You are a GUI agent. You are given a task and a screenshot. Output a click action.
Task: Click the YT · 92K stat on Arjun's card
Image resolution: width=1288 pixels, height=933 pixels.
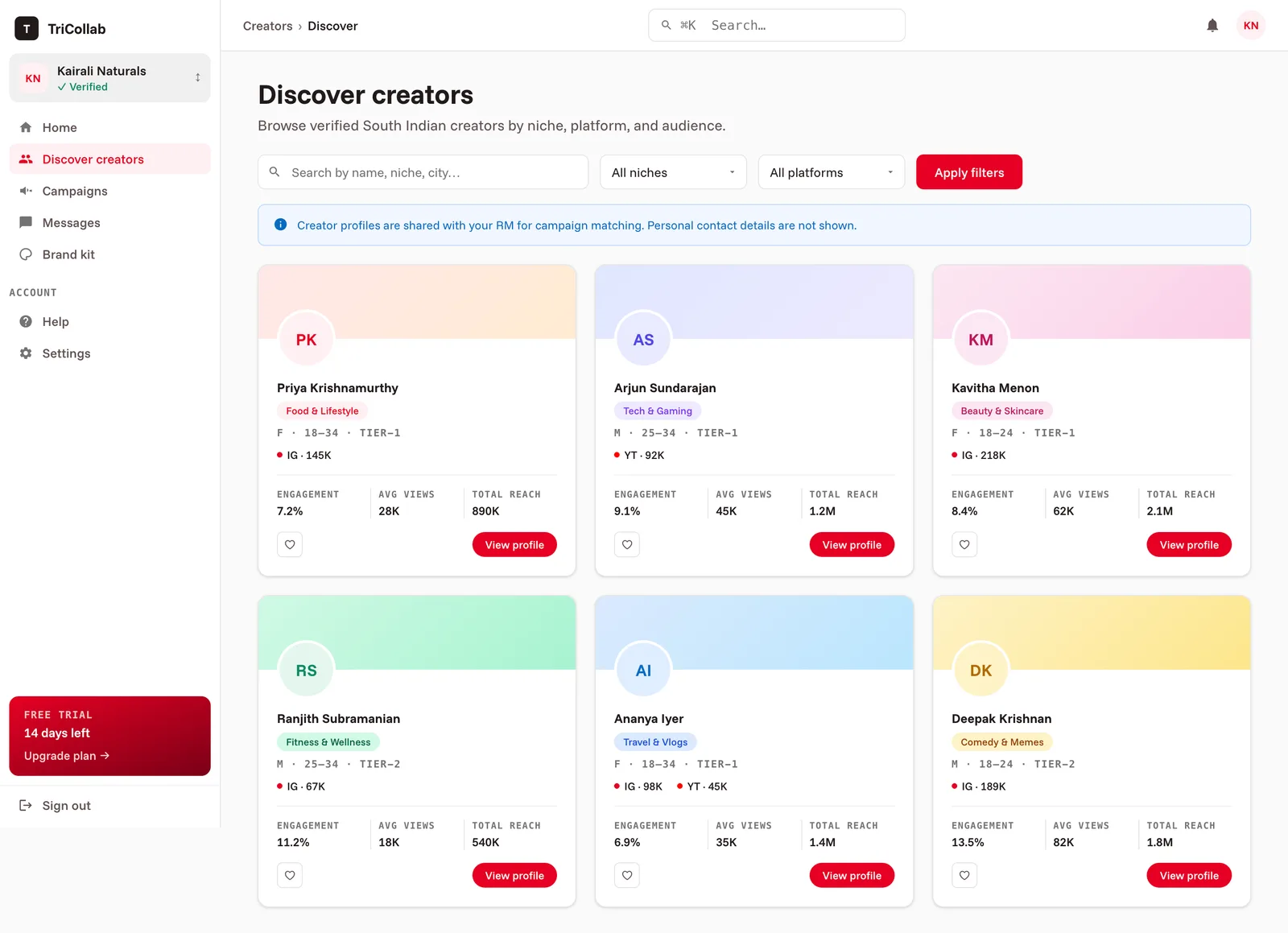click(x=639, y=456)
